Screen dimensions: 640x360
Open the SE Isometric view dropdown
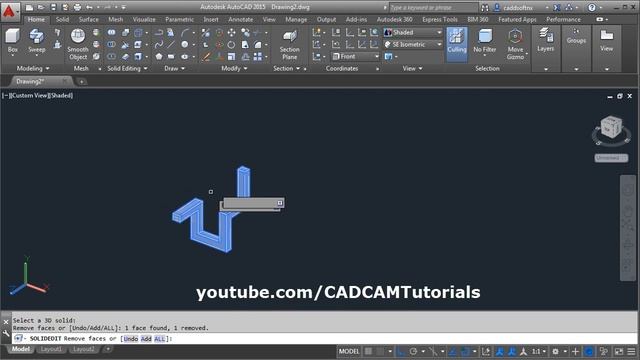413,44
